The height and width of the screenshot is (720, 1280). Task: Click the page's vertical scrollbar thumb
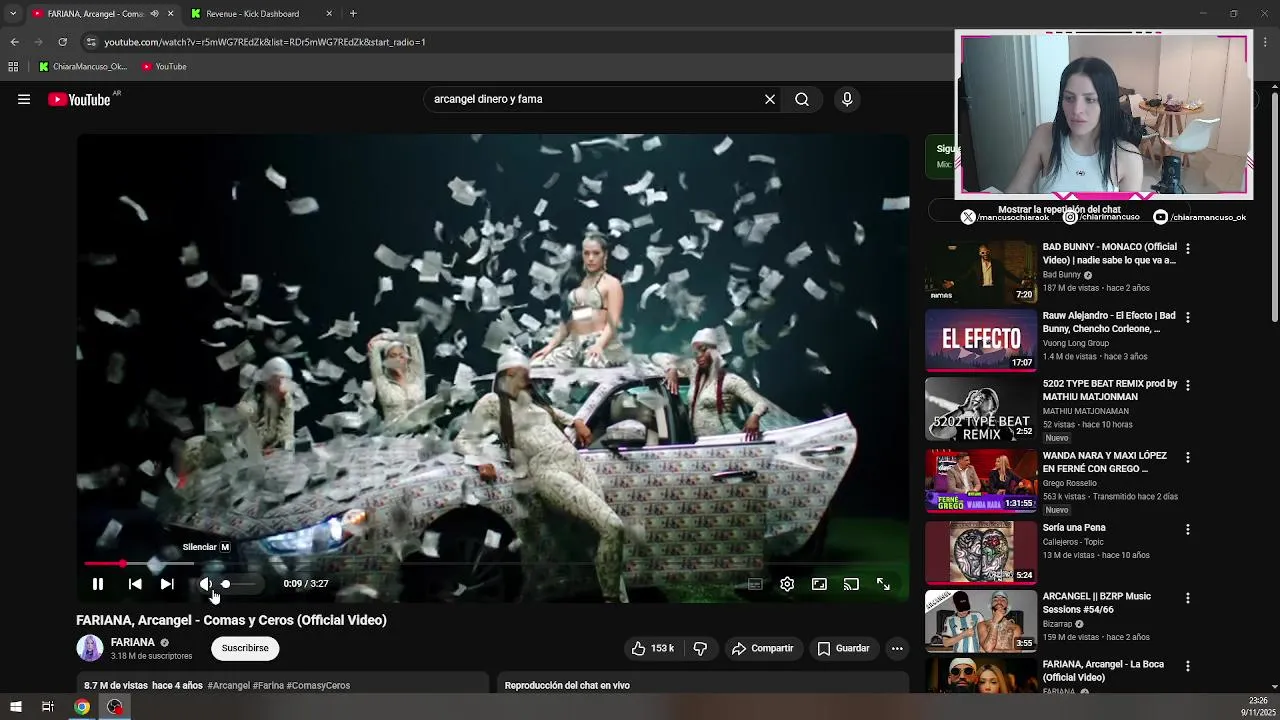(x=1275, y=208)
